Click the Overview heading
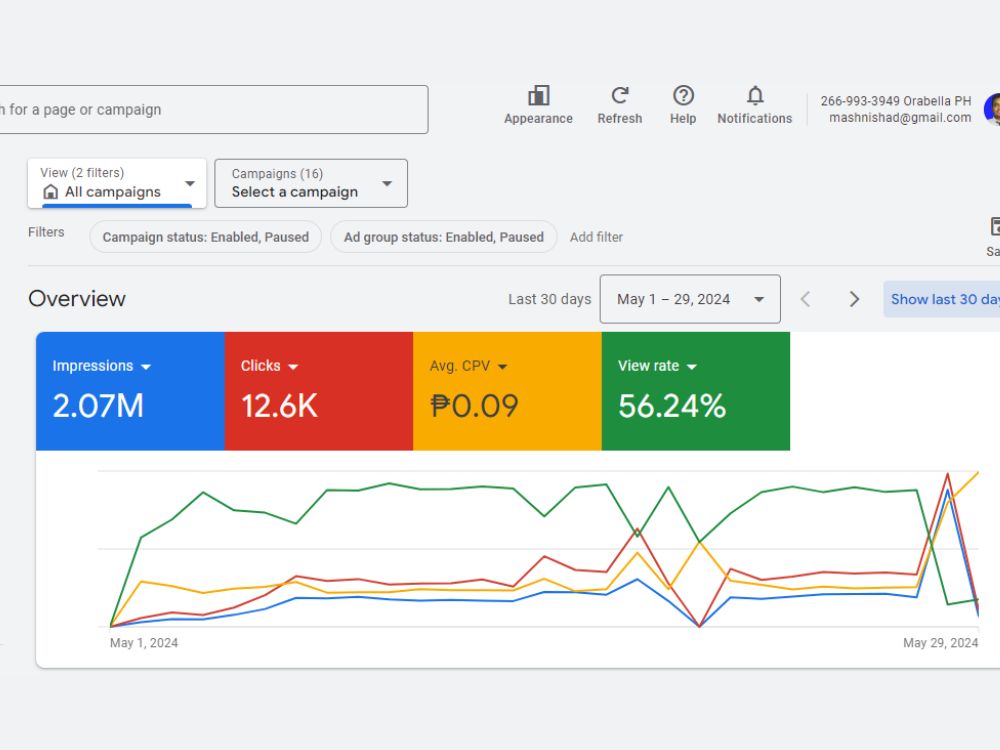This screenshot has height=750, width=1000. 77,299
